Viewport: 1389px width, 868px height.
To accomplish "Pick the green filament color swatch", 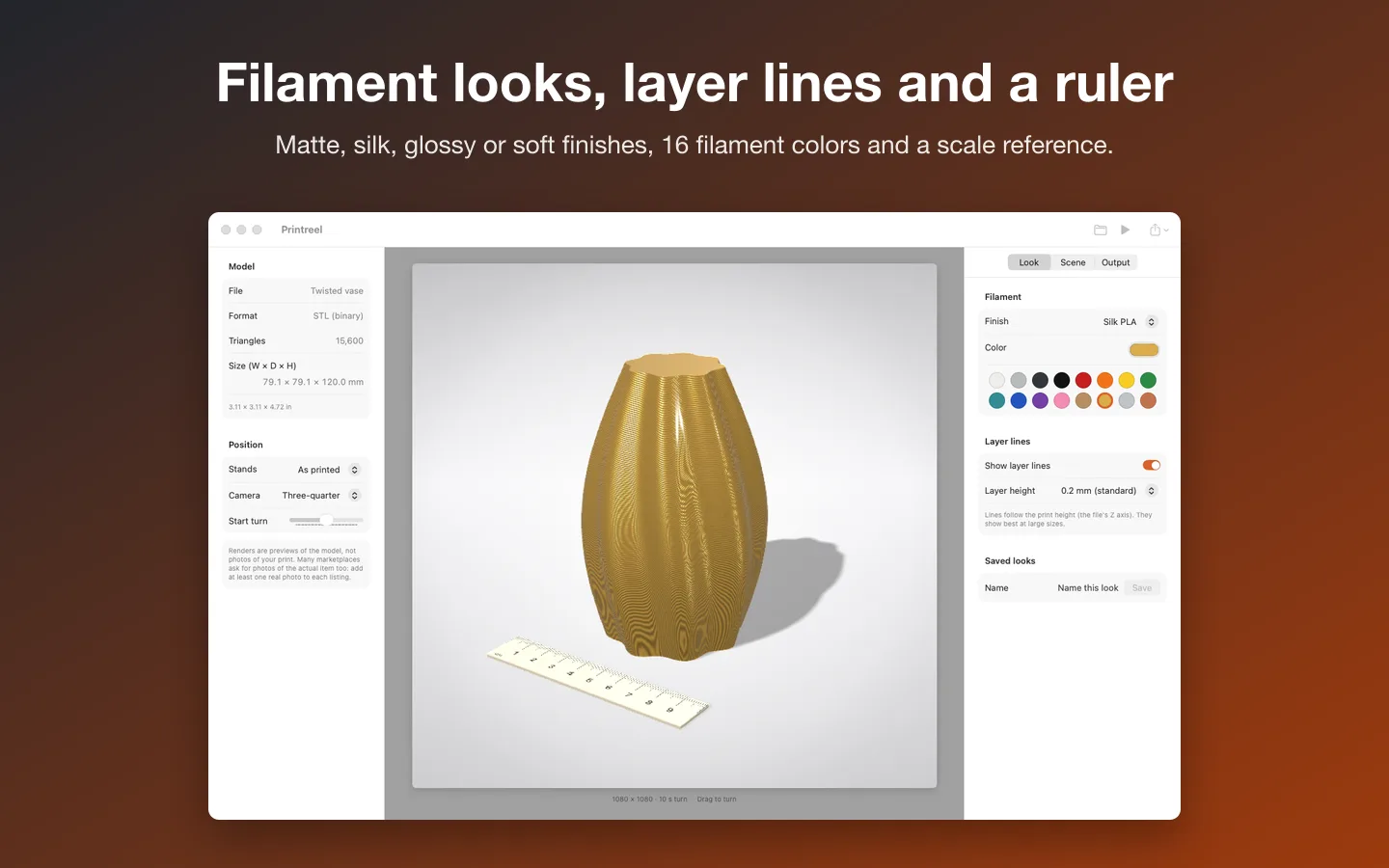I will (1148, 380).
